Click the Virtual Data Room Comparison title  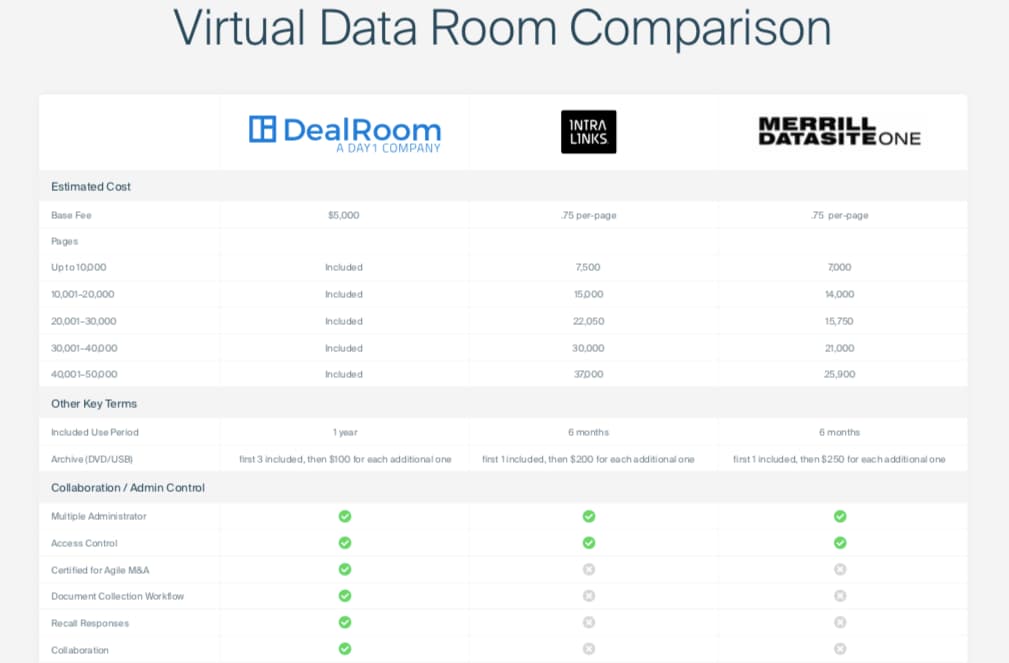click(x=503, y=28)
